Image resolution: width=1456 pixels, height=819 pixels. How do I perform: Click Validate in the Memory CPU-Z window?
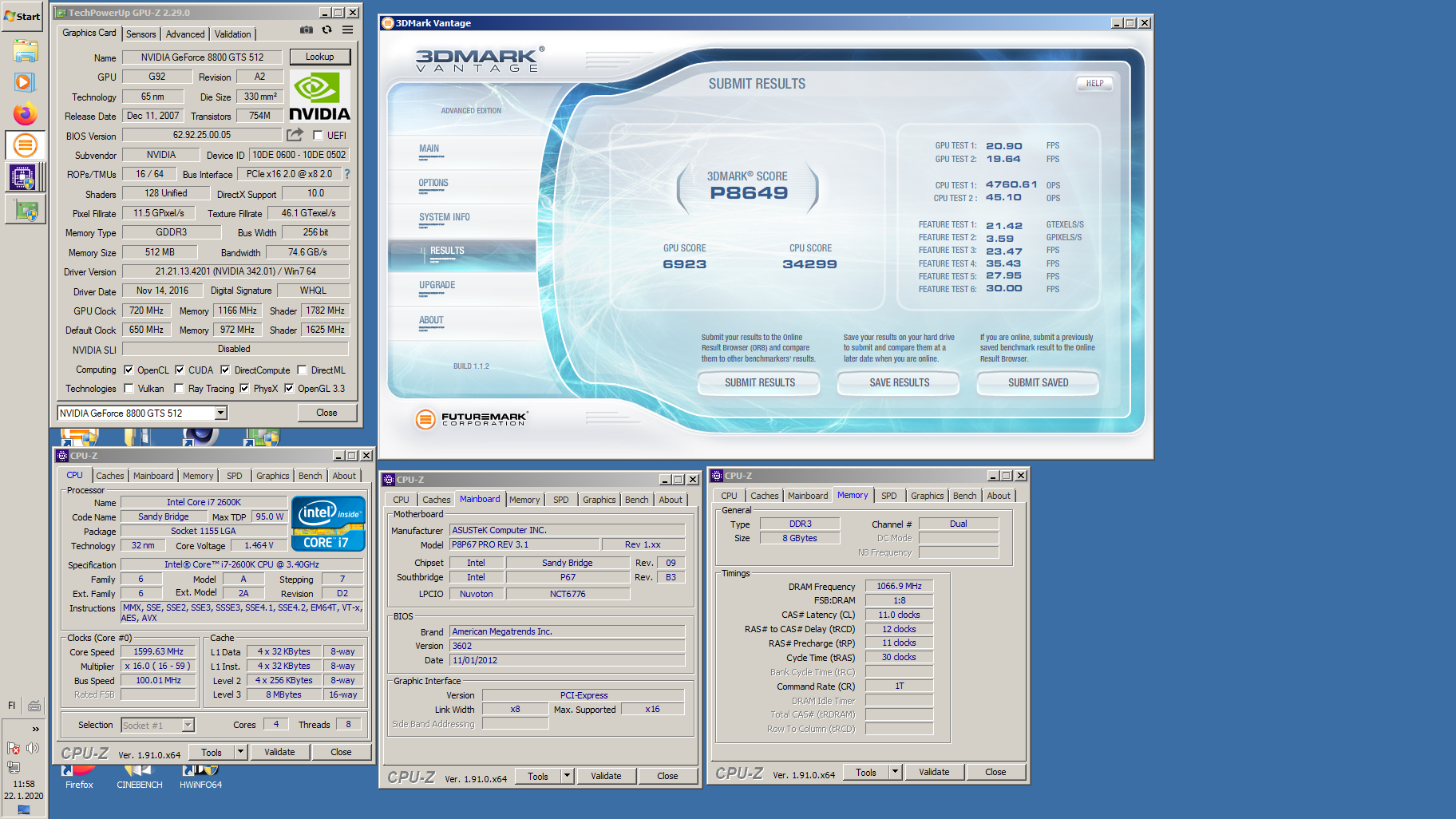[x=934, y=772]
